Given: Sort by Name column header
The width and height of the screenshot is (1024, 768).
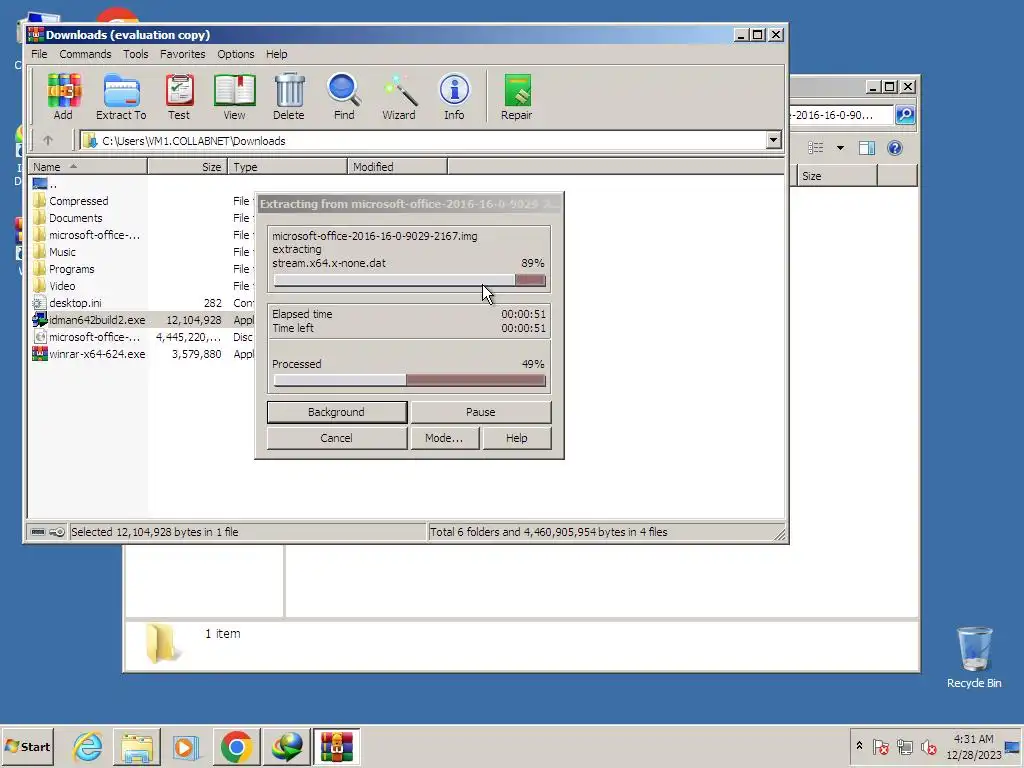Looking at the screenshot, I should click(88, 167).
